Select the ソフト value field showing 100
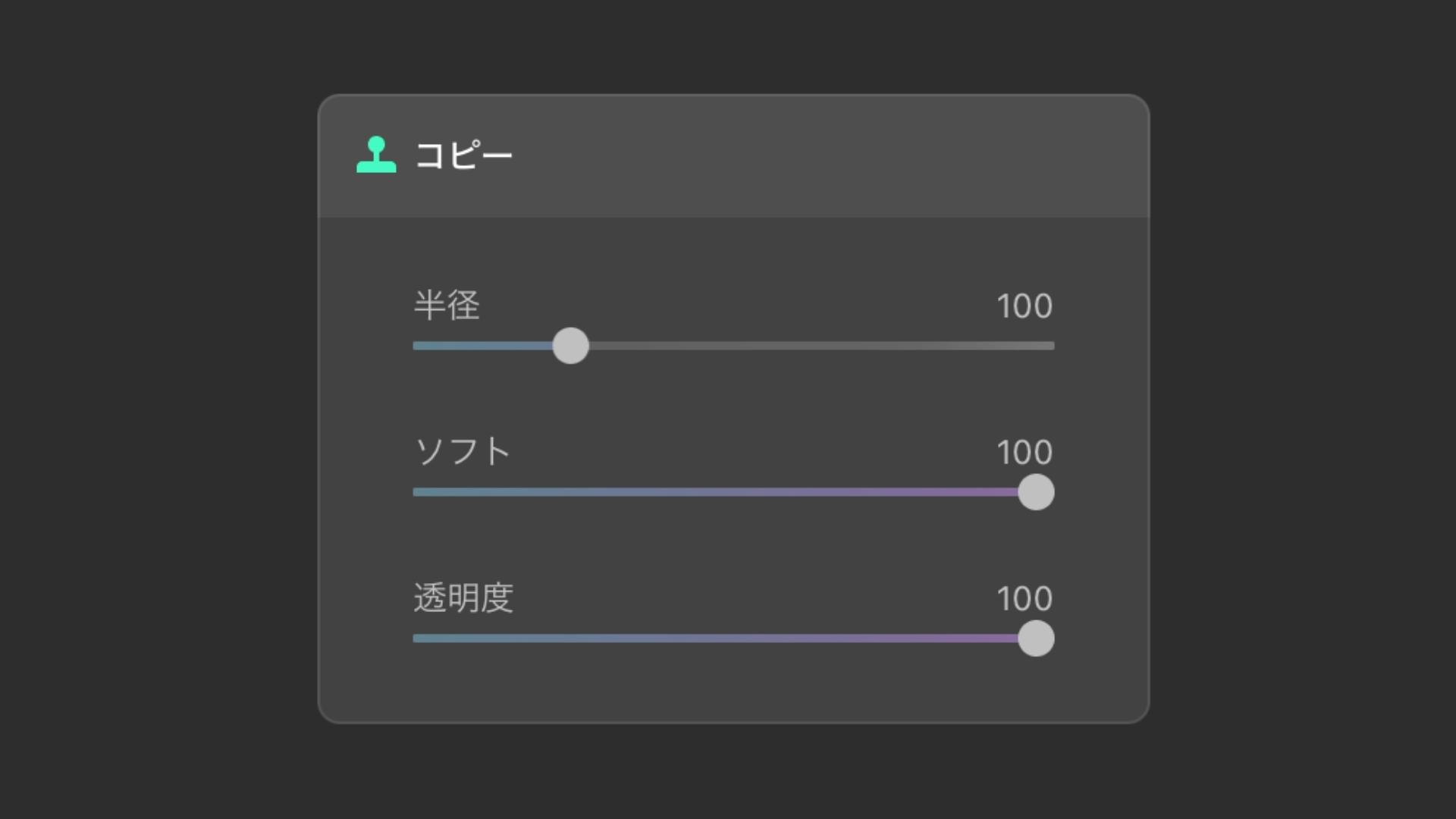This screenshot has height=819, width=1456. point(1024,453)
